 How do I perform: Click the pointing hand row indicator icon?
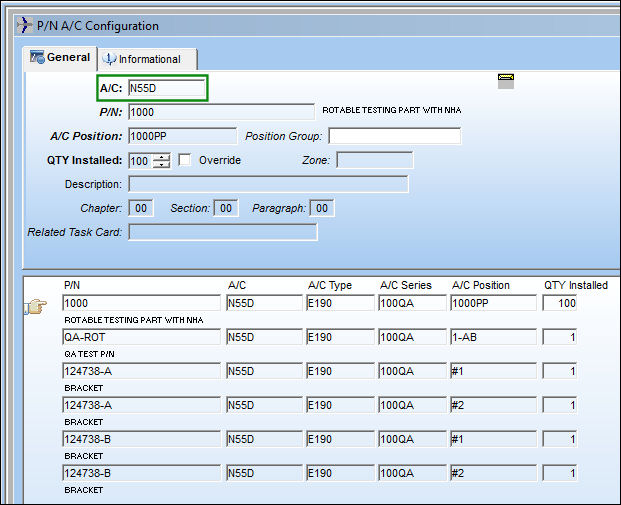click(36, 306)
